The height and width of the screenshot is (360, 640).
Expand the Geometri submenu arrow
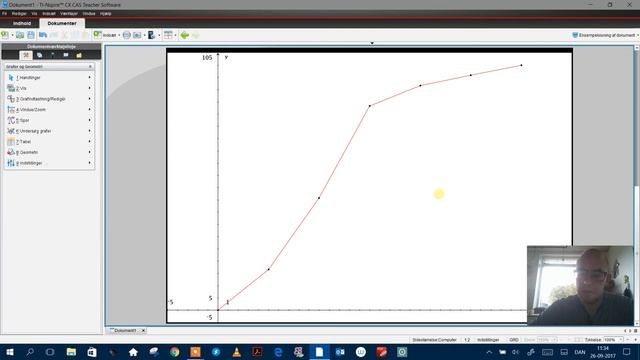tap(90, 152)
